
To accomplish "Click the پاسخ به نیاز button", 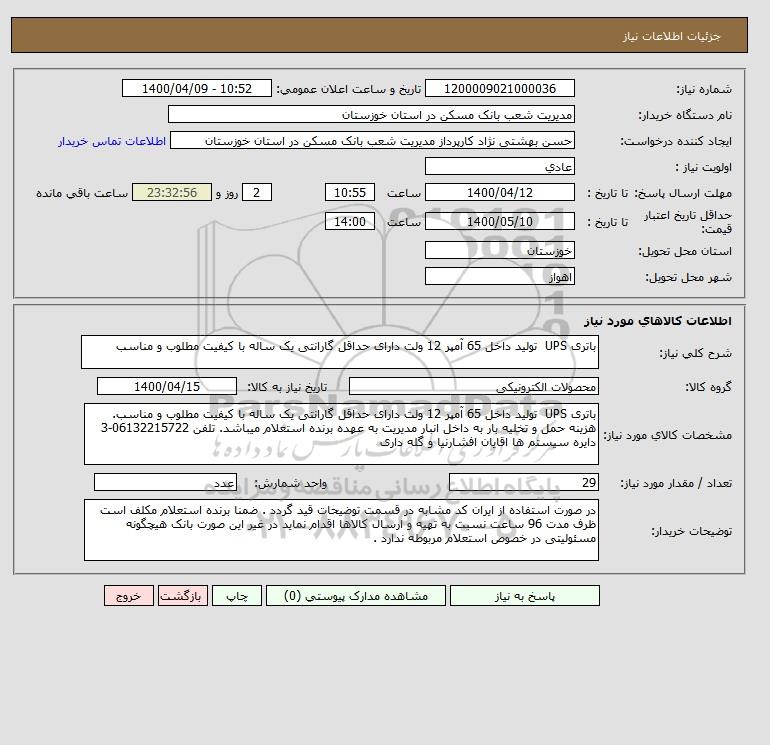I will (524, 595).
